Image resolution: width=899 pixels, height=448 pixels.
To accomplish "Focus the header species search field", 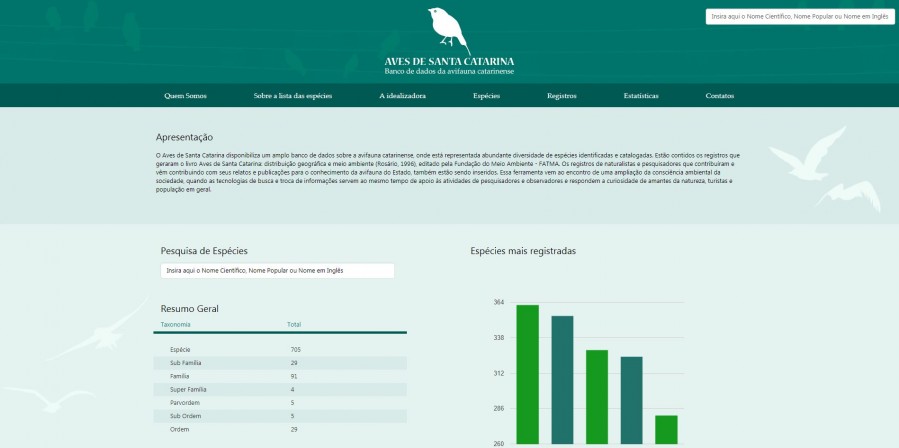I will (798, 16).
